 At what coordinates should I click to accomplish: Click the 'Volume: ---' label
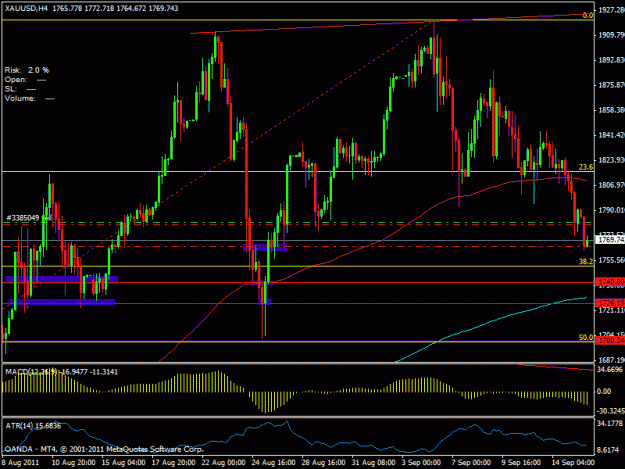coord(29,98)
